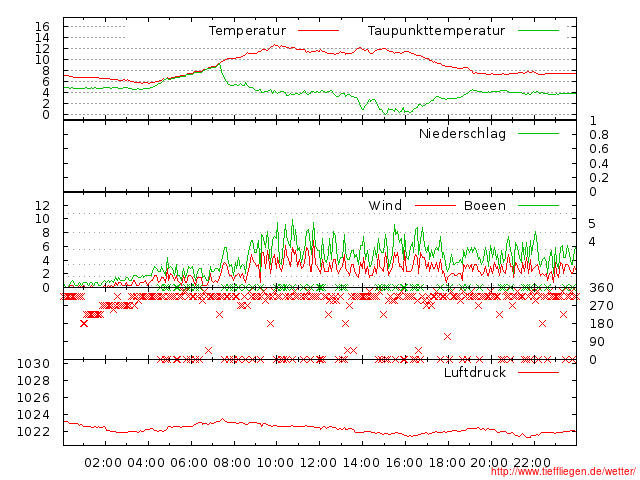Click the 1022 pressure axis value
Image resolution: width=640 pixels, height=480 pixels.
click(x=33, y=432)
